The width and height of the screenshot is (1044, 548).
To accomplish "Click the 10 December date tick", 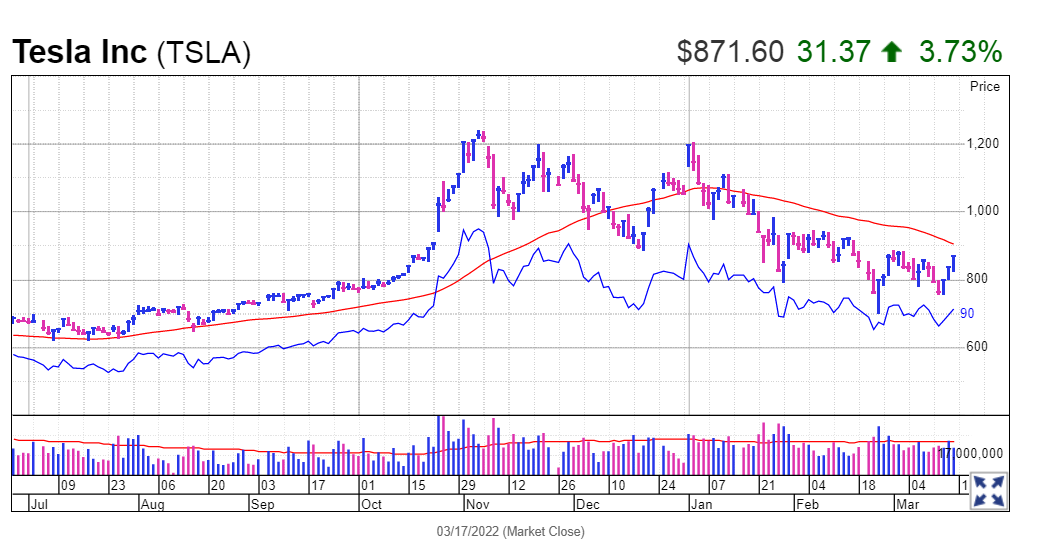I will (618, 485).
